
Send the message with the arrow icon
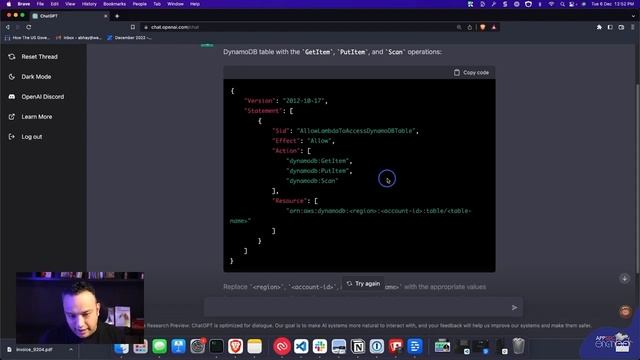(514, 307)
